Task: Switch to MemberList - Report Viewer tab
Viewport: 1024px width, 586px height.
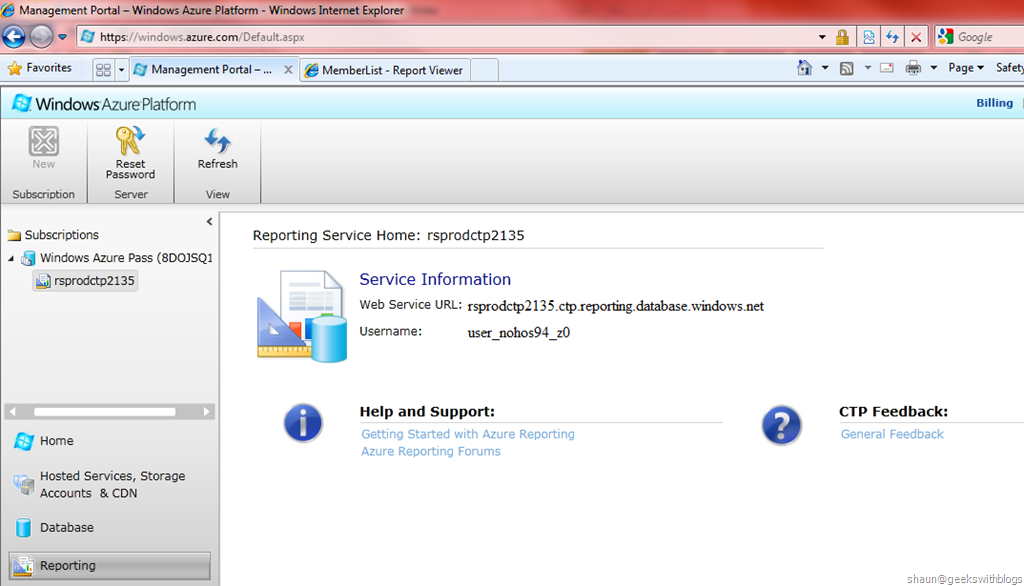Action: [384, 70]
